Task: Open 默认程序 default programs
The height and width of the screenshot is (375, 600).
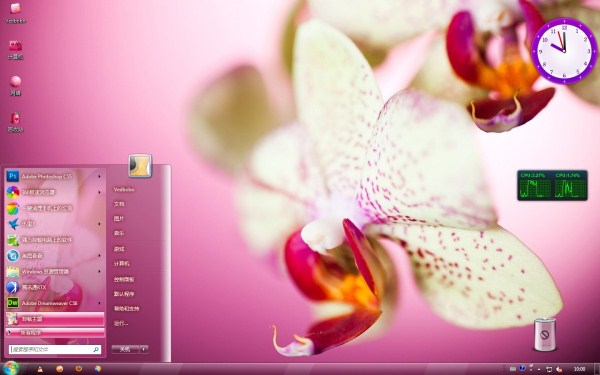Action: [124, 294]
